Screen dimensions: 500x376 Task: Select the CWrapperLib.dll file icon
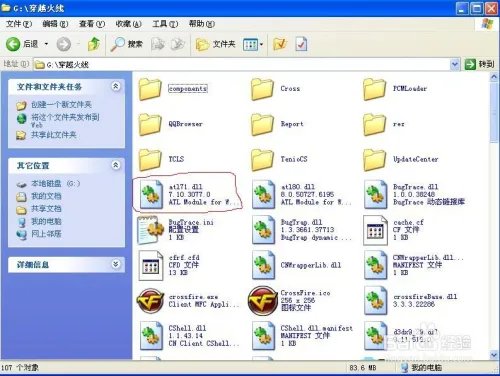264,265
